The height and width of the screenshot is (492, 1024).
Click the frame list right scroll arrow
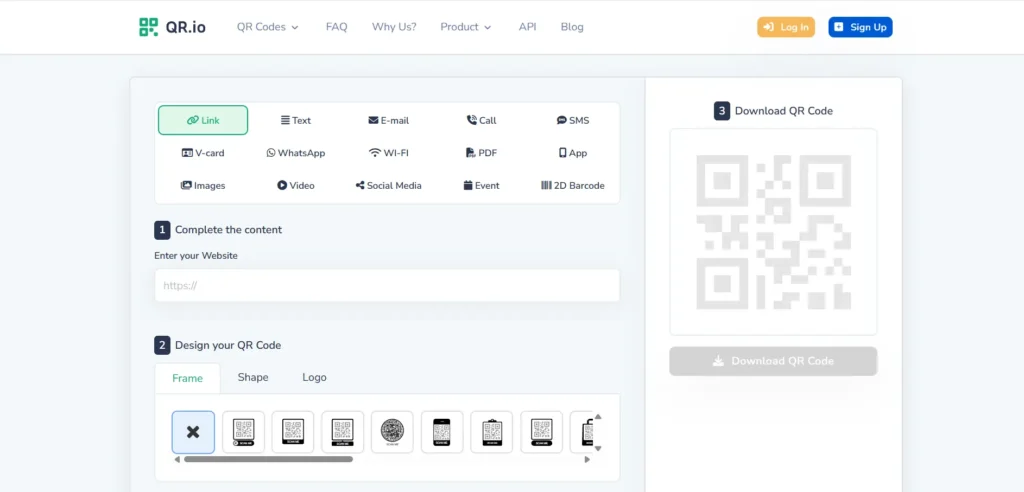587,459
